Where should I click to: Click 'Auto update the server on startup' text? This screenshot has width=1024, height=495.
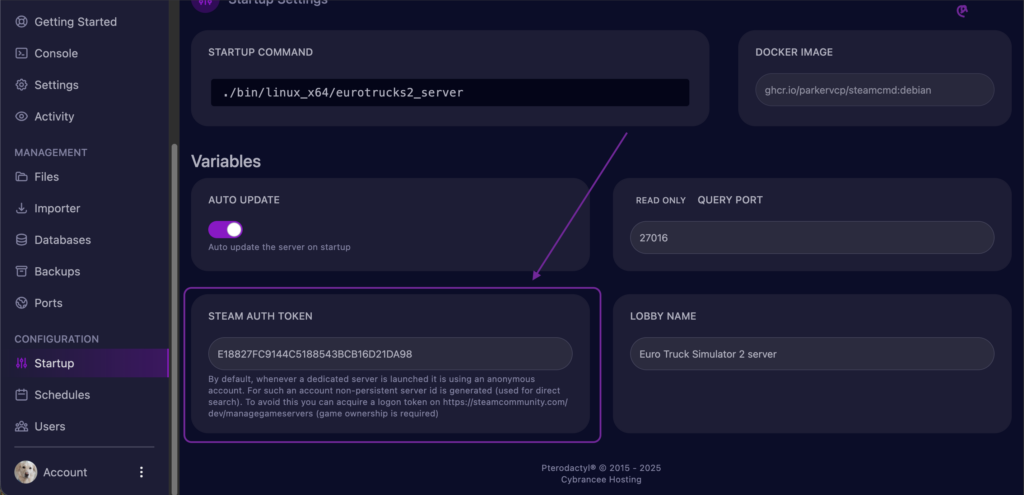pos(280,248)
